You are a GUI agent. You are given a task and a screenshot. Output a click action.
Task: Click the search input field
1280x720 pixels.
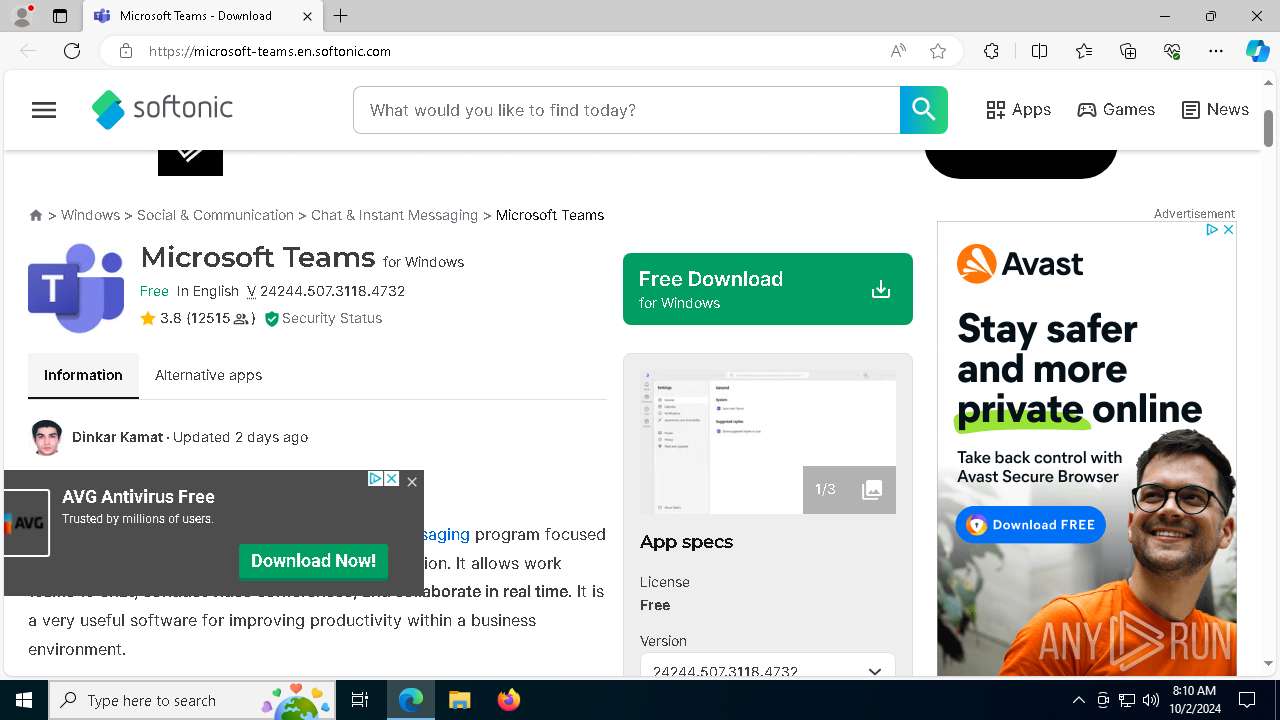coord(626,110)
